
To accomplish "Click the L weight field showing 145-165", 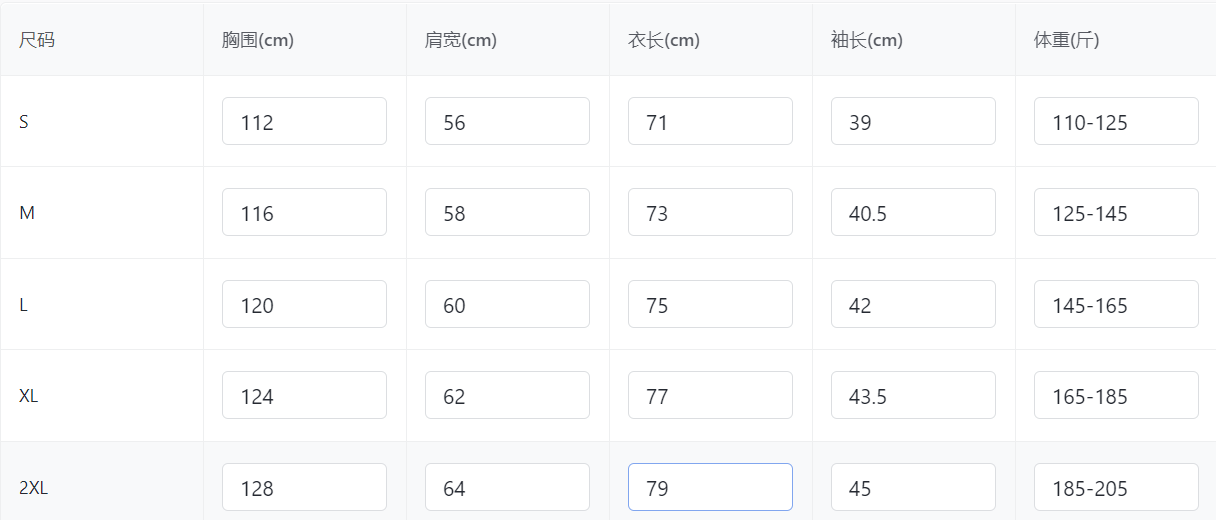I will tap(1116, 304).
